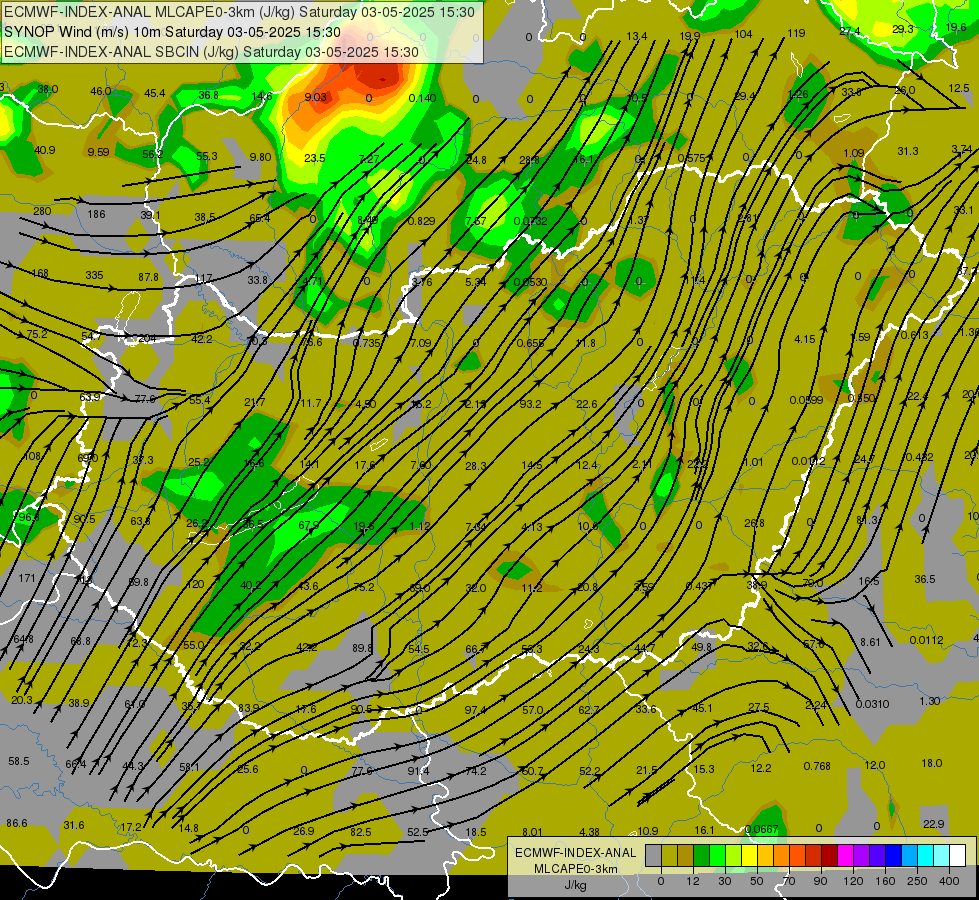Click the map value '22.9'
Screen dimensions: 979x900
coord(933,824)
